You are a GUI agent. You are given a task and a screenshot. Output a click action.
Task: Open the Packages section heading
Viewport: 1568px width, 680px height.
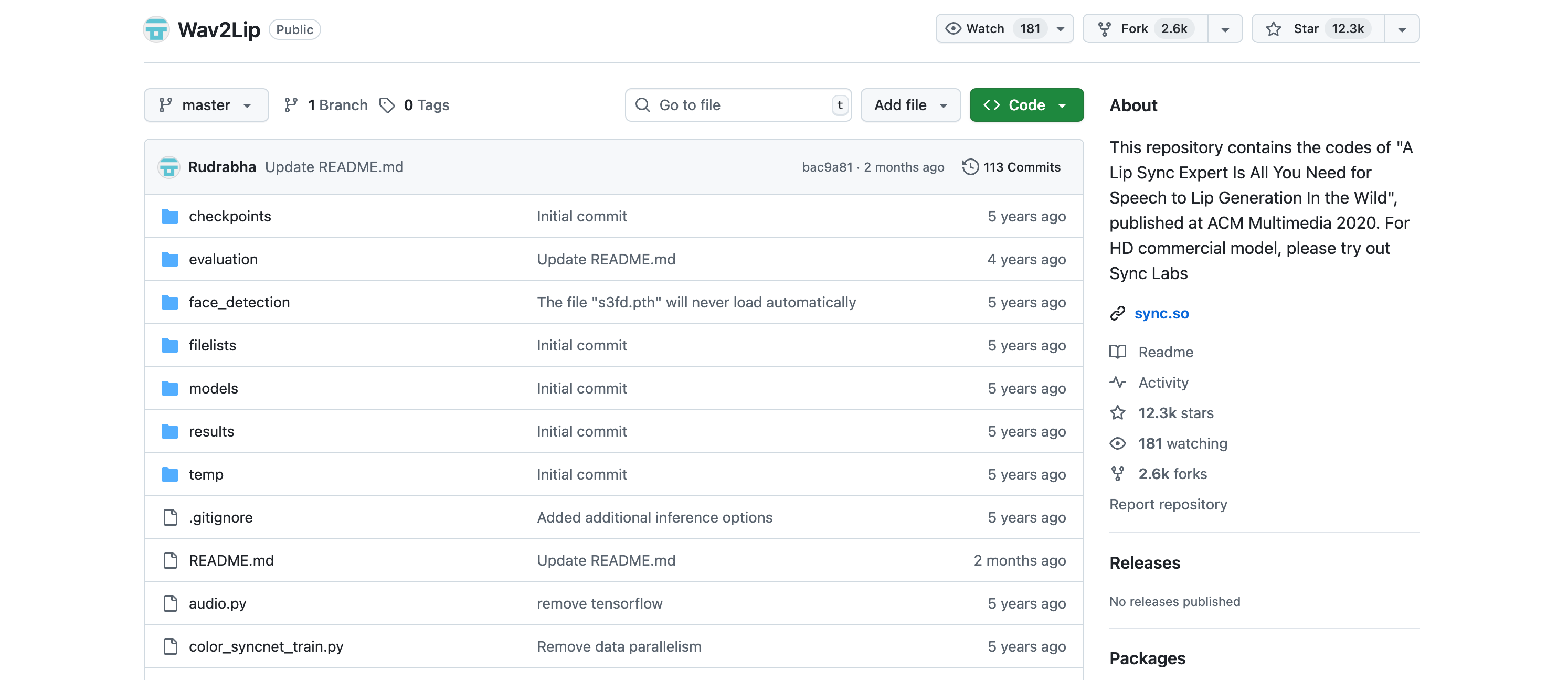pyautogui.click(x=1147, y=658)
